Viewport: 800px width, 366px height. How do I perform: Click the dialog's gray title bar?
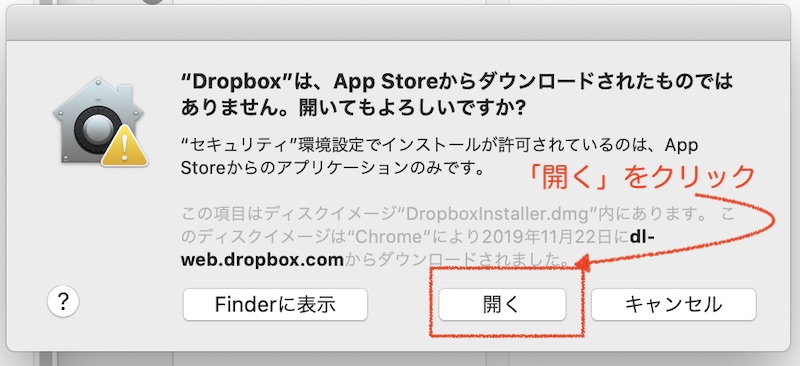398,22
